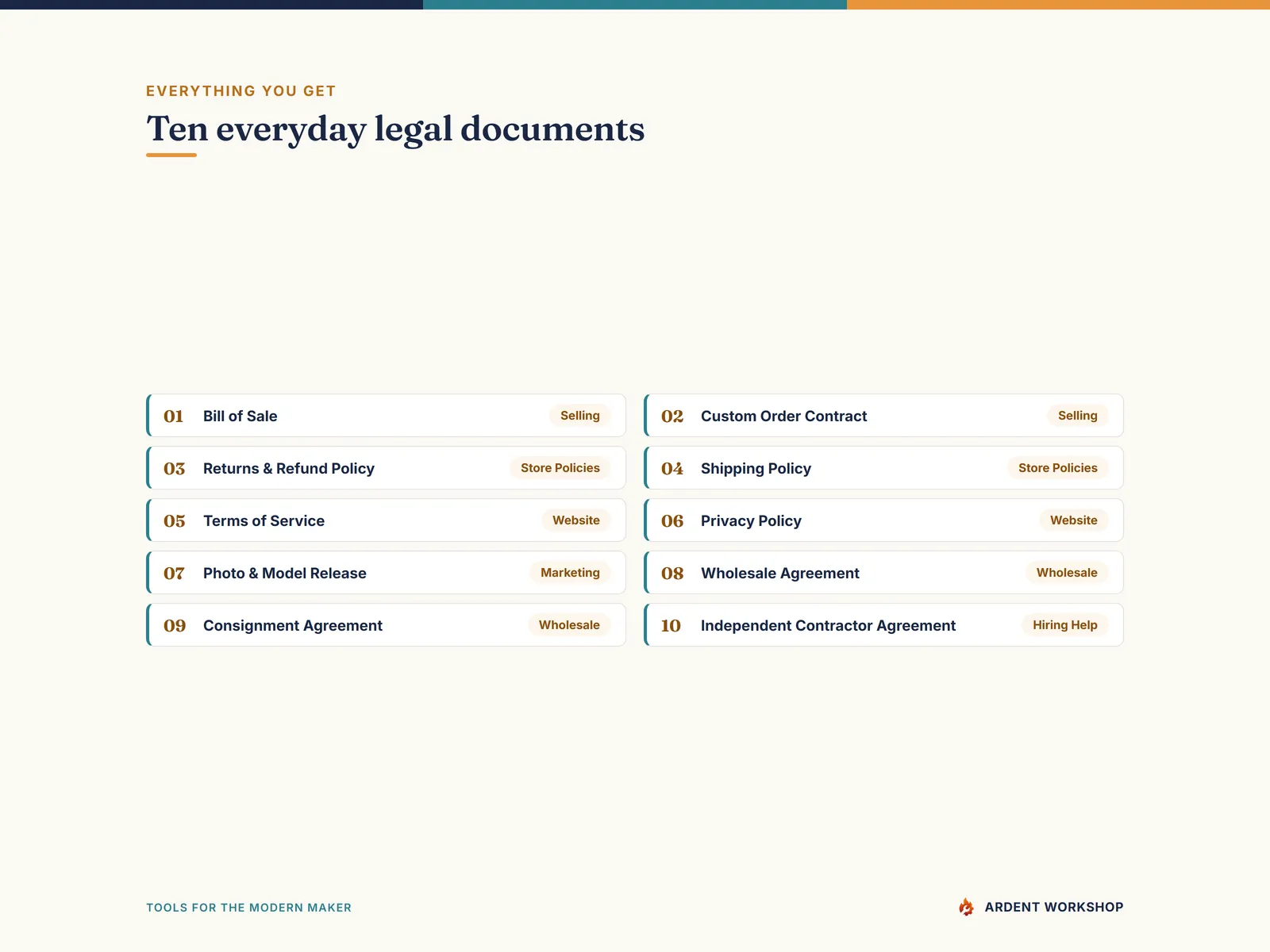Open the Wholesale Agreement row
The image size is (1270, 952).
point(883,573)
